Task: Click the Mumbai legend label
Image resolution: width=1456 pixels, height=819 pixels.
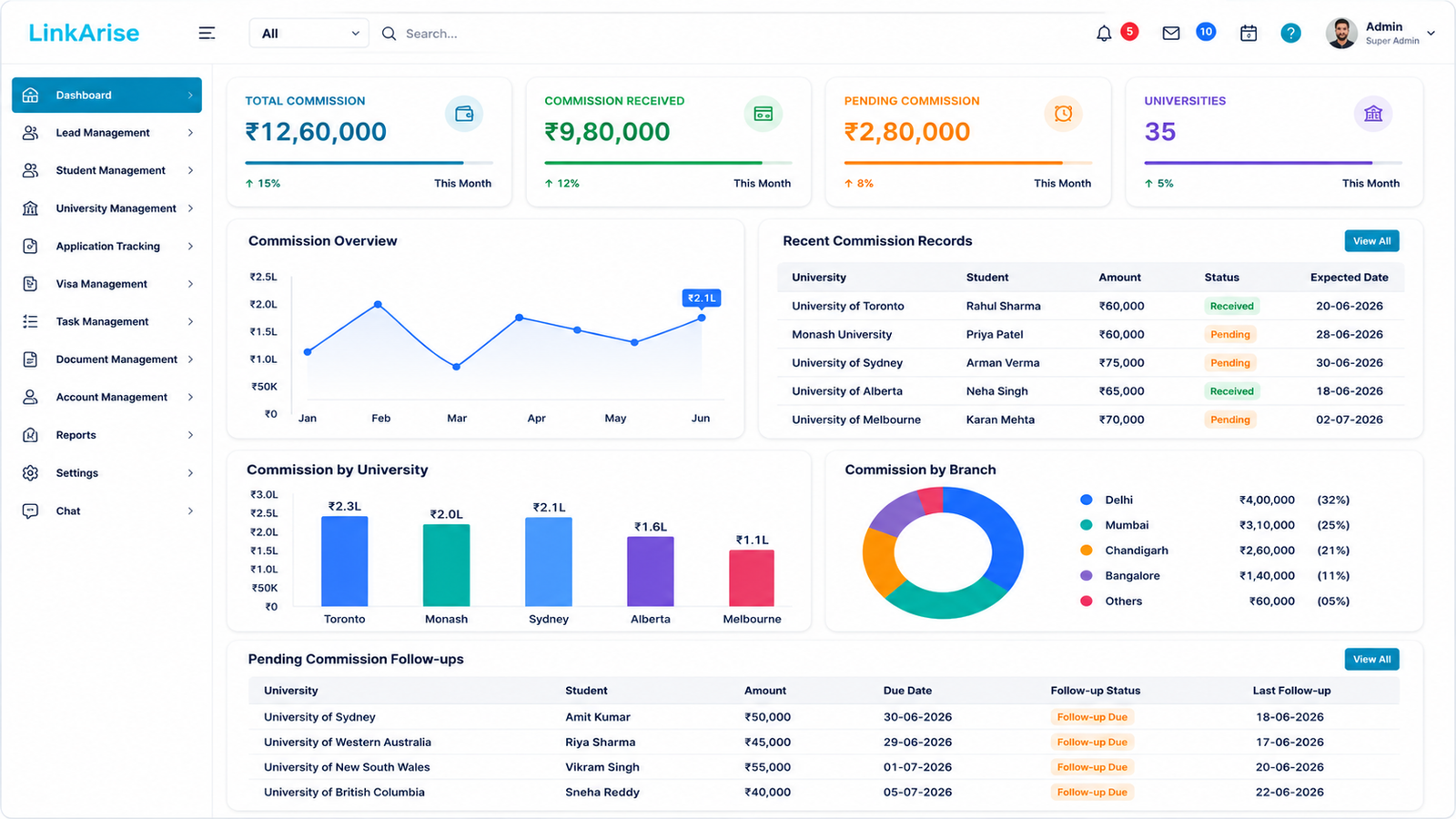Action: pyautogui.click(x=1127, y=525)
